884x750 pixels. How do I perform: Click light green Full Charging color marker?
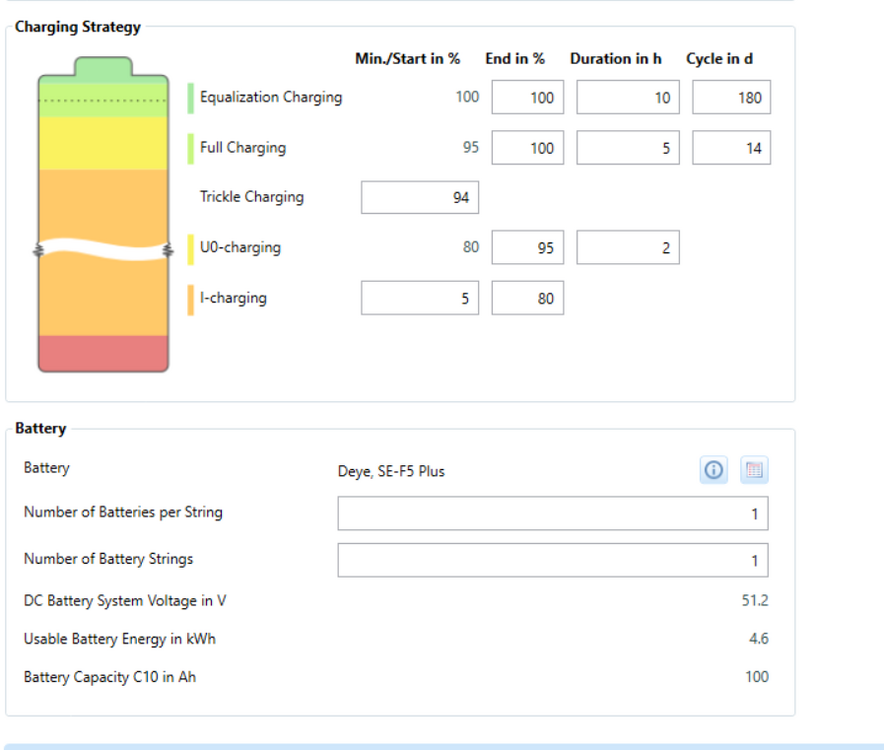(191, 149)
